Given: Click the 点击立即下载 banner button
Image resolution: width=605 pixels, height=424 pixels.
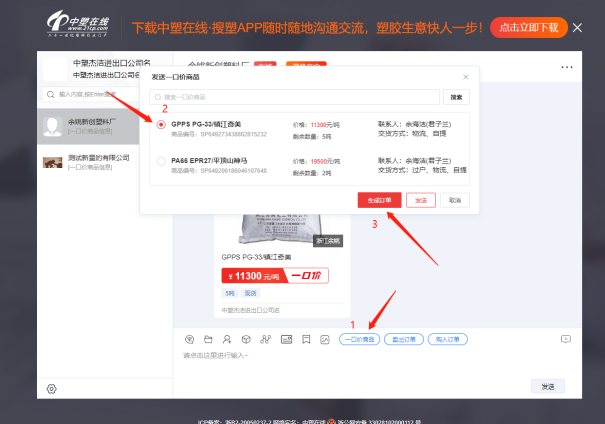Looking at the screenshot, I should tap(529, 28).
